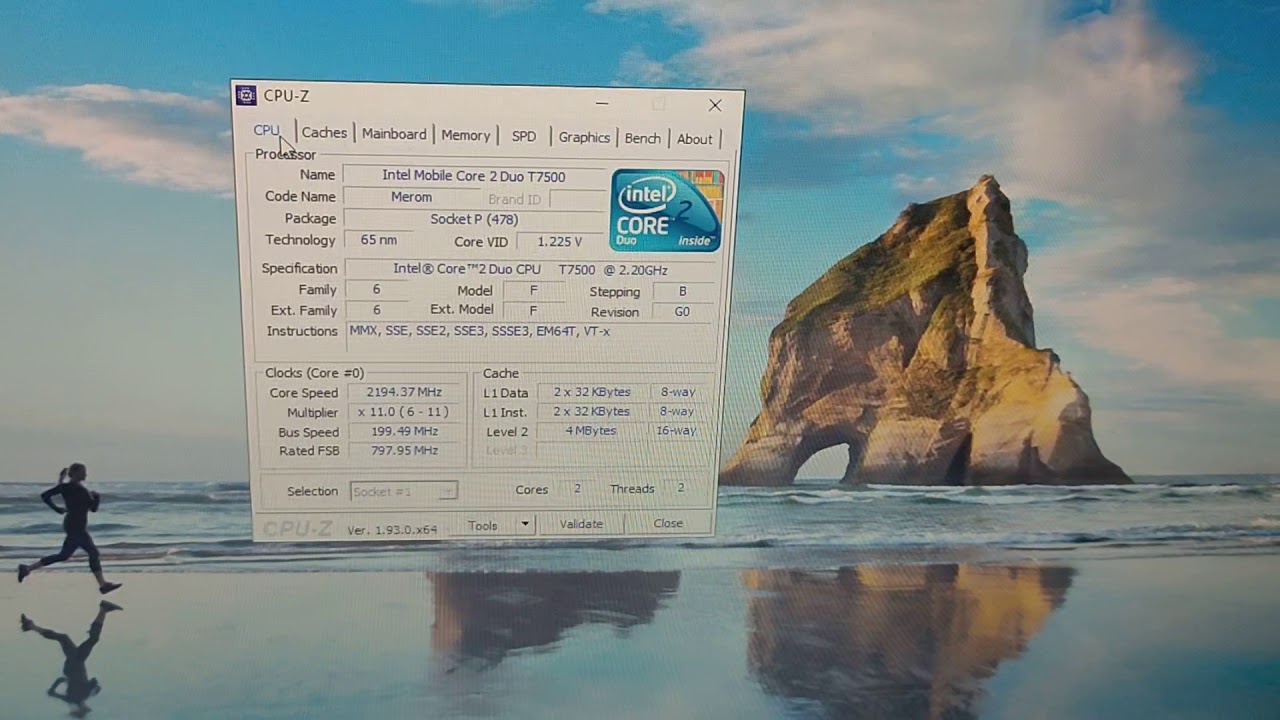The width and height of the screenshot is (1280, 720).
Task: Click the Core Speed value 2194.37 MHz
Action: coord(404,392)
